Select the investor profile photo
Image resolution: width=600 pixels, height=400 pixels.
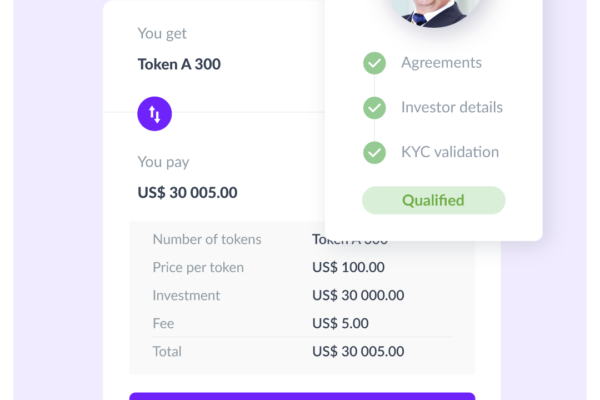(434, 11)
